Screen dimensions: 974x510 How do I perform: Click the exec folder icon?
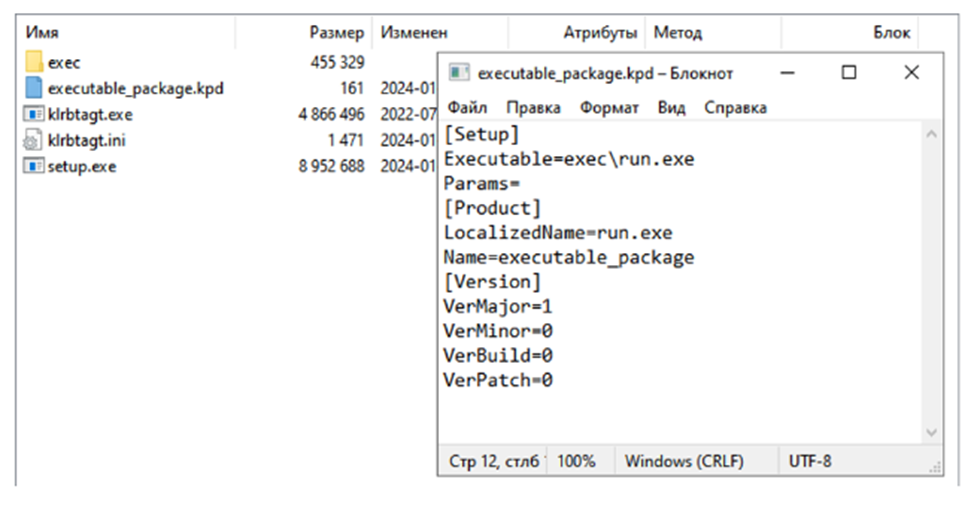(x=33, y=63)
